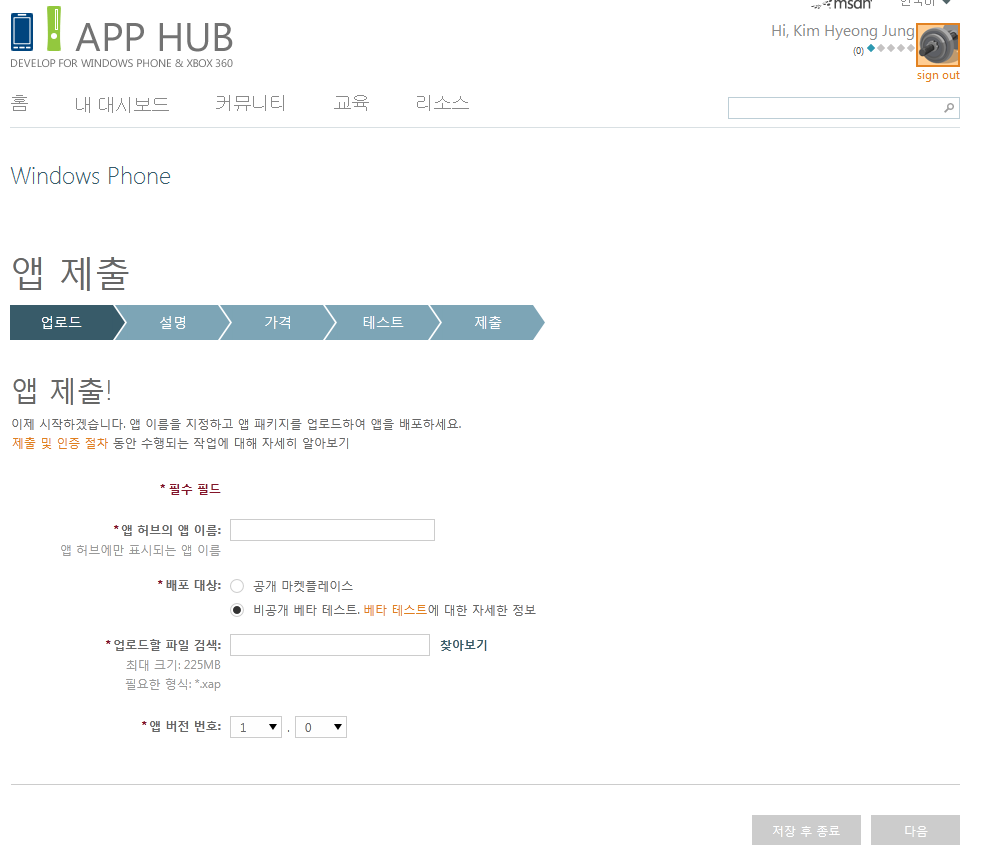Image resolution: width=1000 pixels, height=859 pixels.
Task: Click the app name input field
Action: pos(332,530)
